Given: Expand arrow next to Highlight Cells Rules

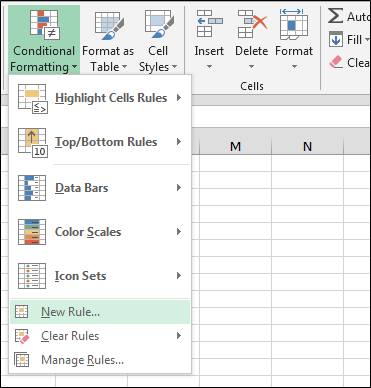Looking at the screenshot, I should click(x=179, y=98).
